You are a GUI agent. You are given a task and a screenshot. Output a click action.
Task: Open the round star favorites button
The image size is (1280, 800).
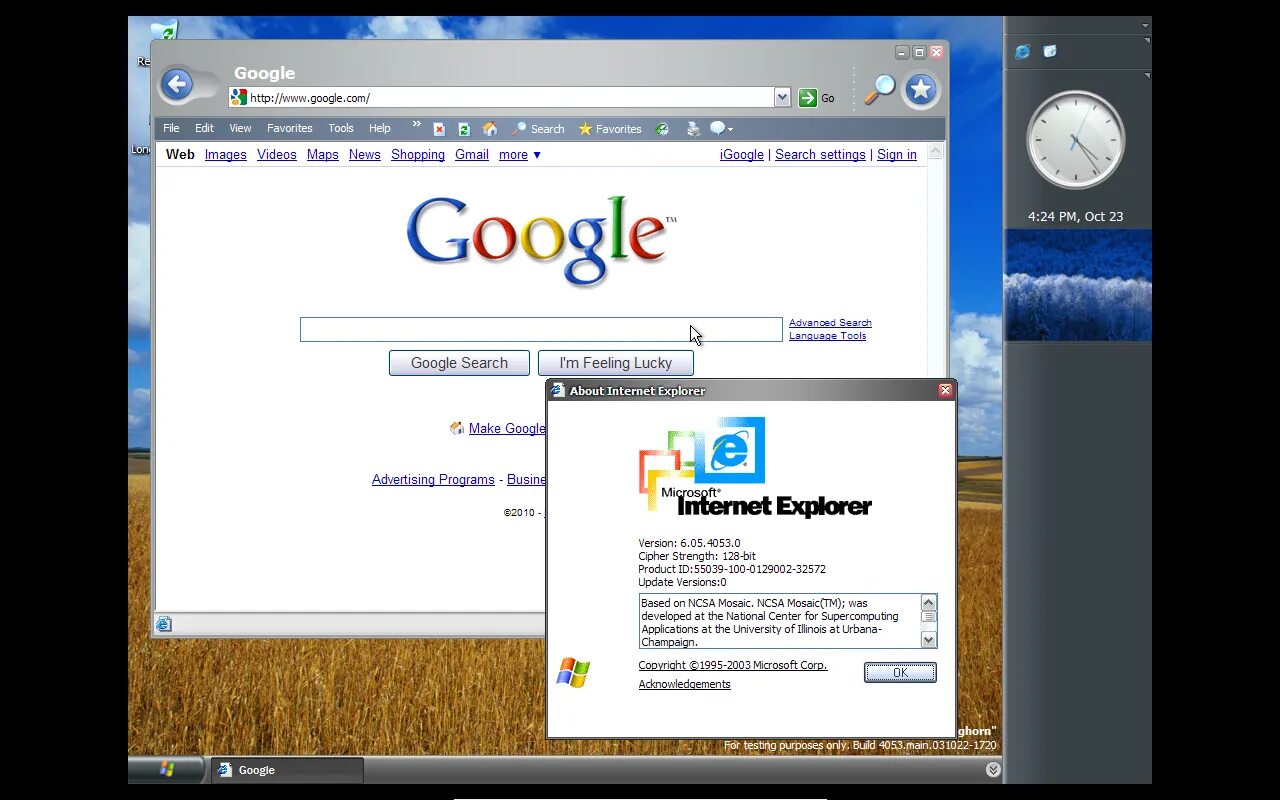coord(921,90)
